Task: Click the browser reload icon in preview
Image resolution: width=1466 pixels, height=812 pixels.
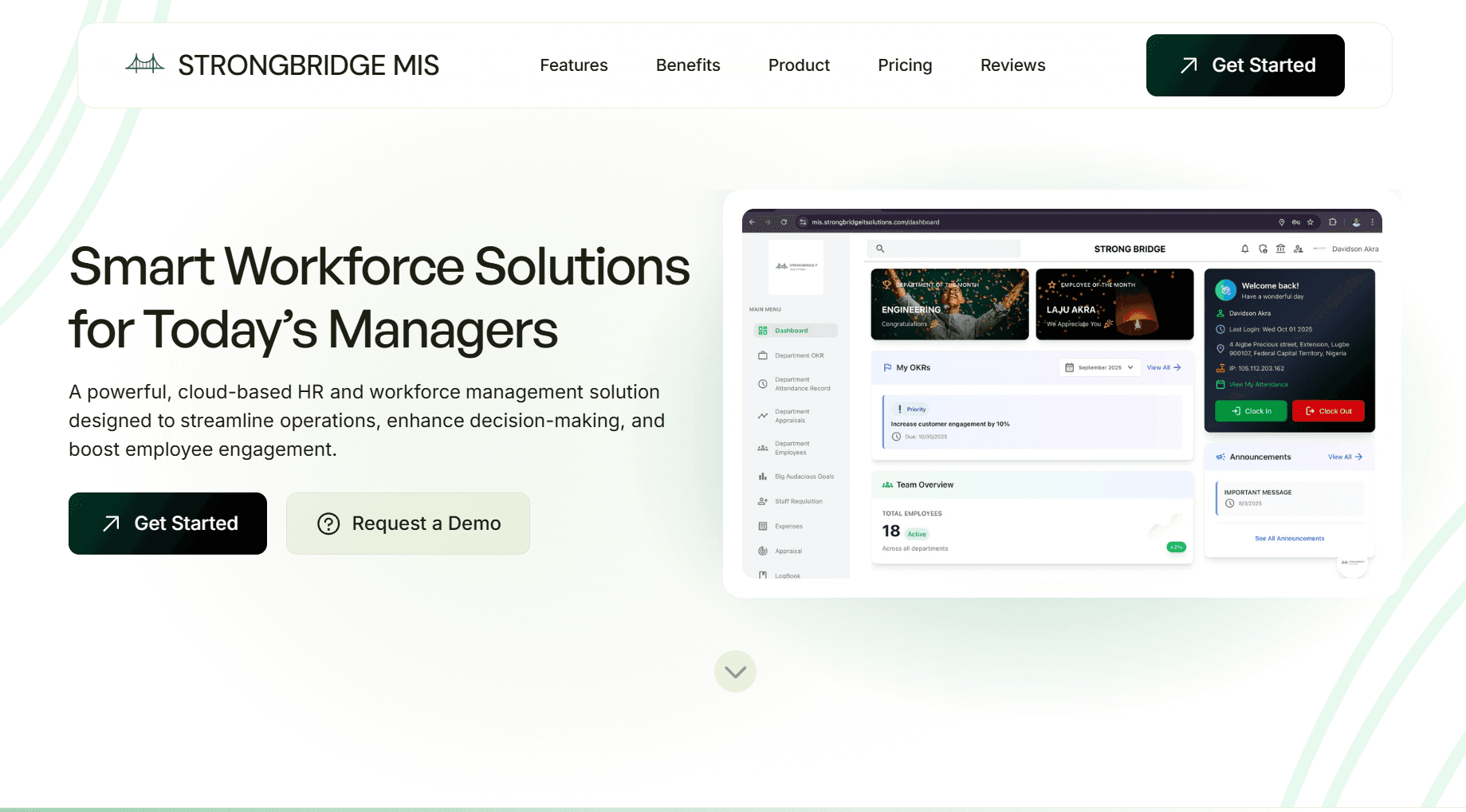Action: (x=784, y=222)
